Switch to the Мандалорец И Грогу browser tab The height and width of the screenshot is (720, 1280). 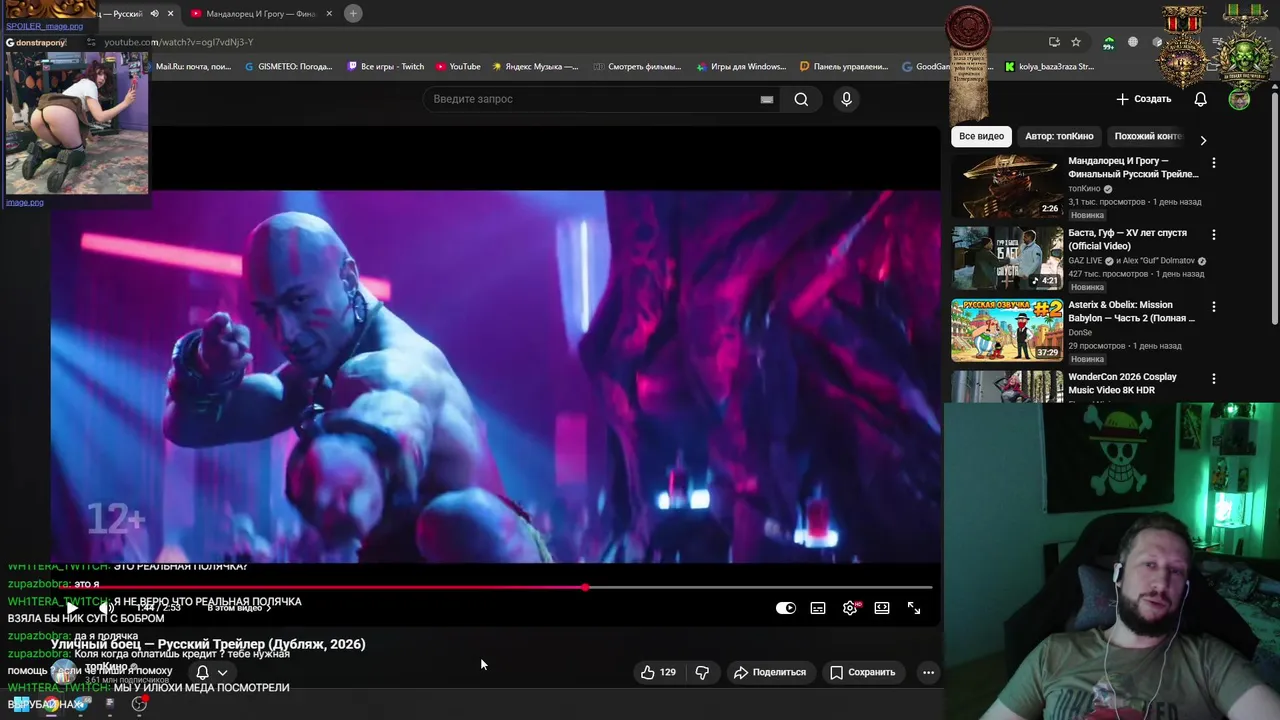pos(260,14)
